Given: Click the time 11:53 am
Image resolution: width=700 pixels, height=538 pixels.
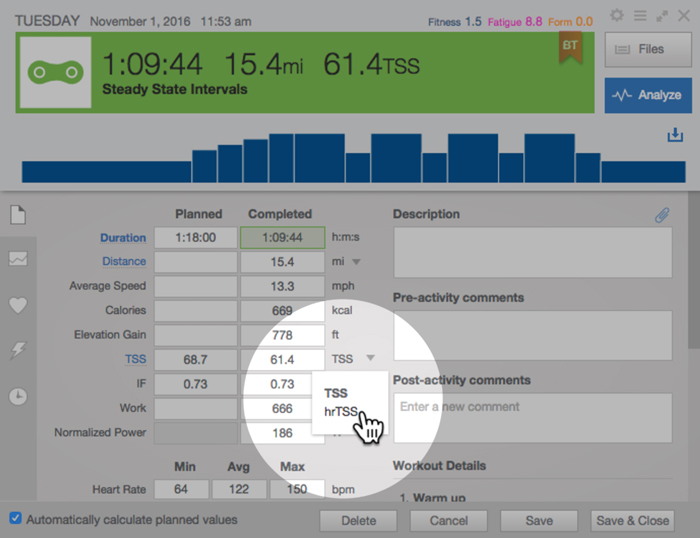Looking at the screenshot, I should (x=226, y=21).
